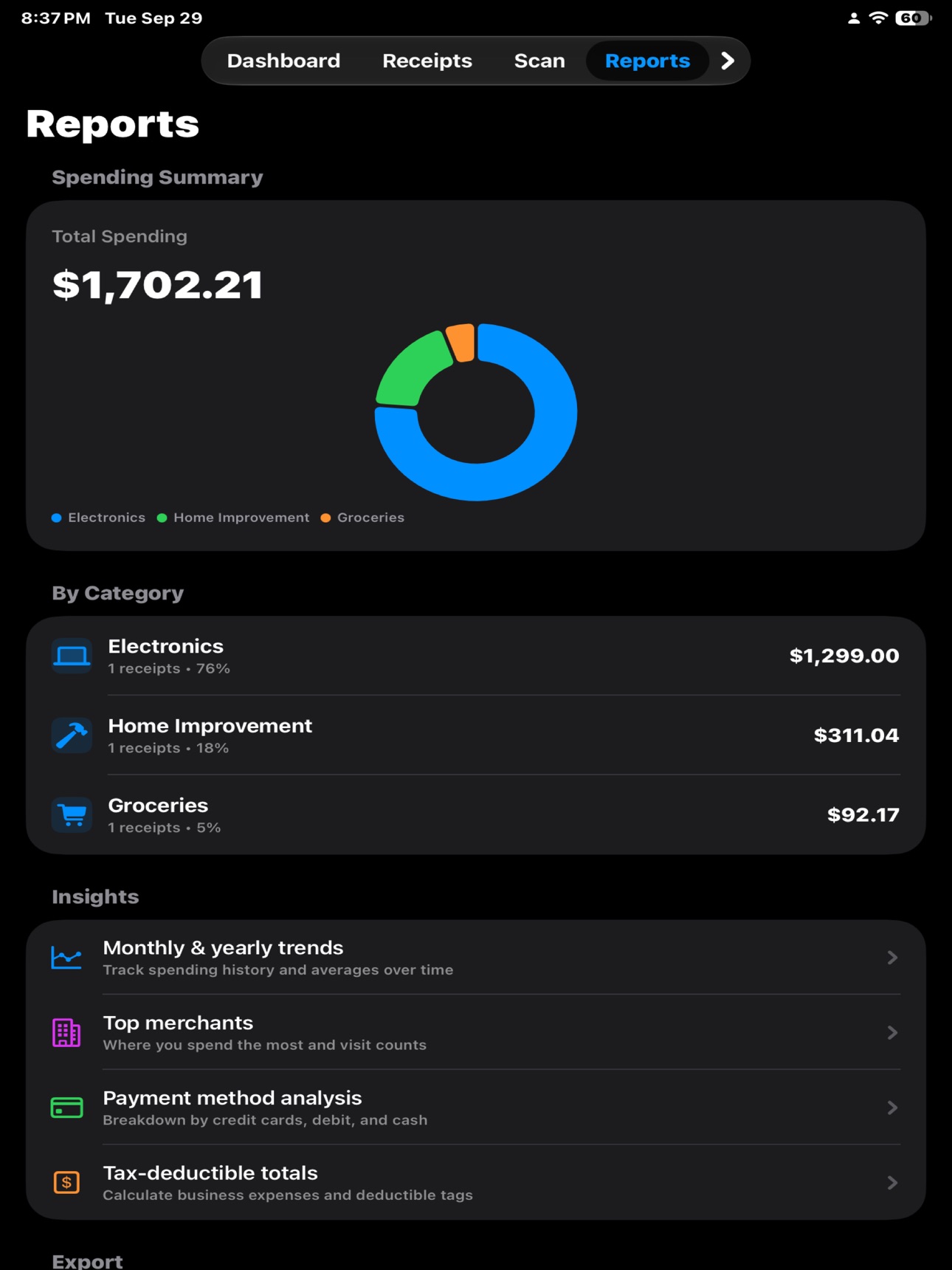Click the blue Electronics legend dot
952x1270 pixels.
(56, 518)
